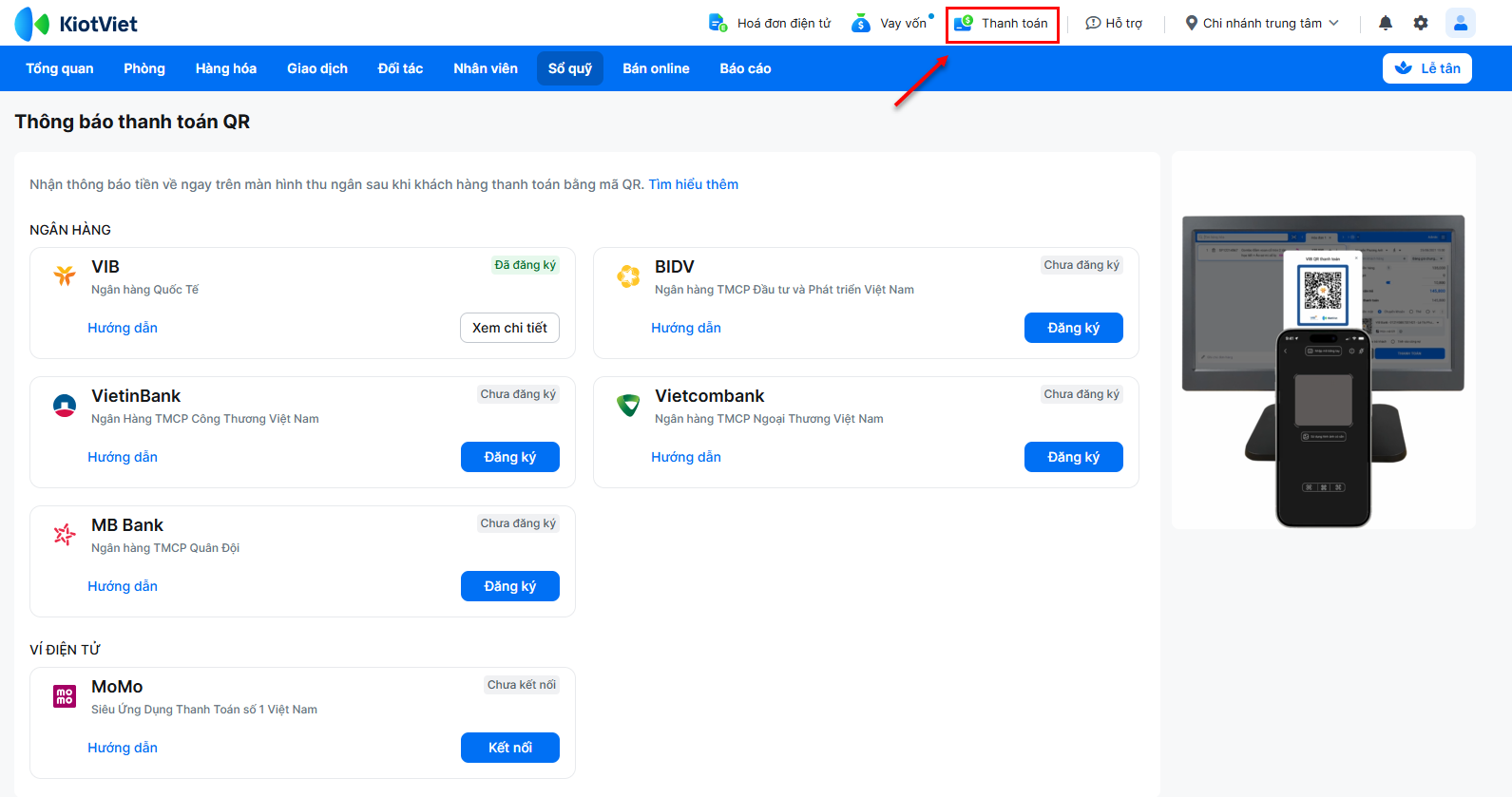Open Hỗ trợ support chat icon

(1093, 23)
